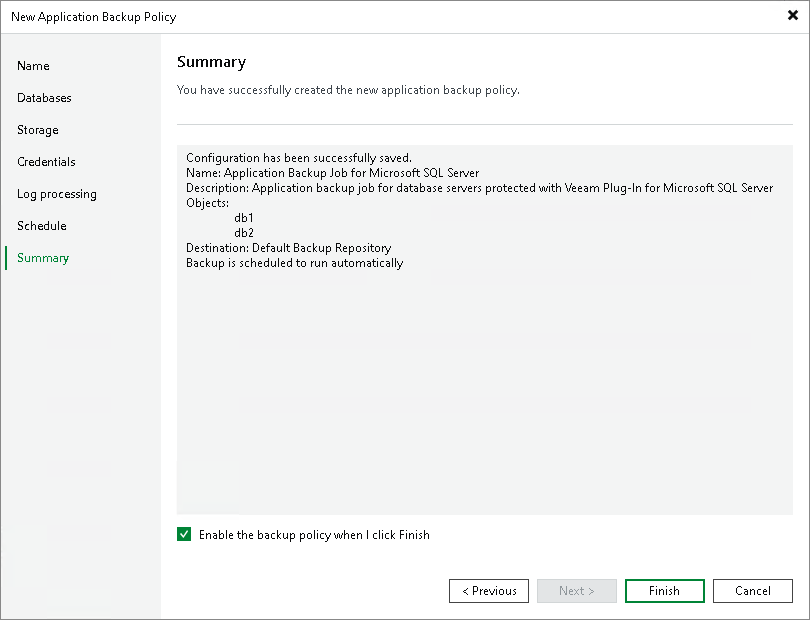Open the Databases step

coord(44,97)
